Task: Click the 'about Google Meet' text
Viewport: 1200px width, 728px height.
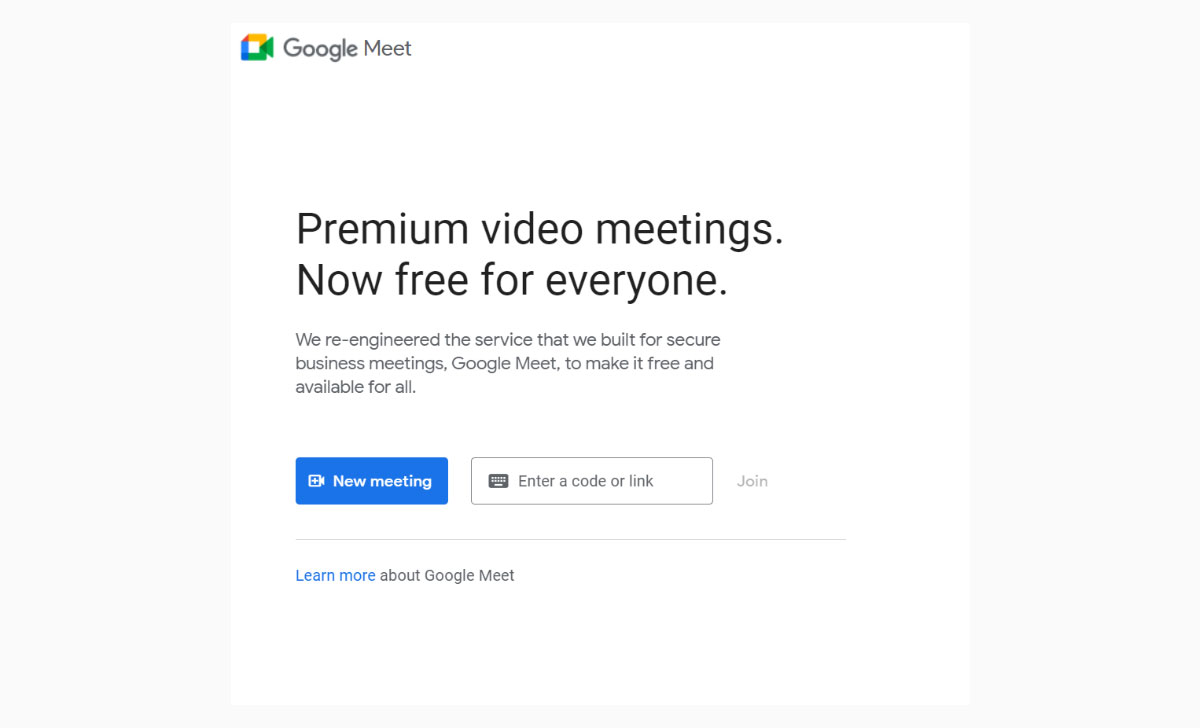Action: (x=447, y=576)
